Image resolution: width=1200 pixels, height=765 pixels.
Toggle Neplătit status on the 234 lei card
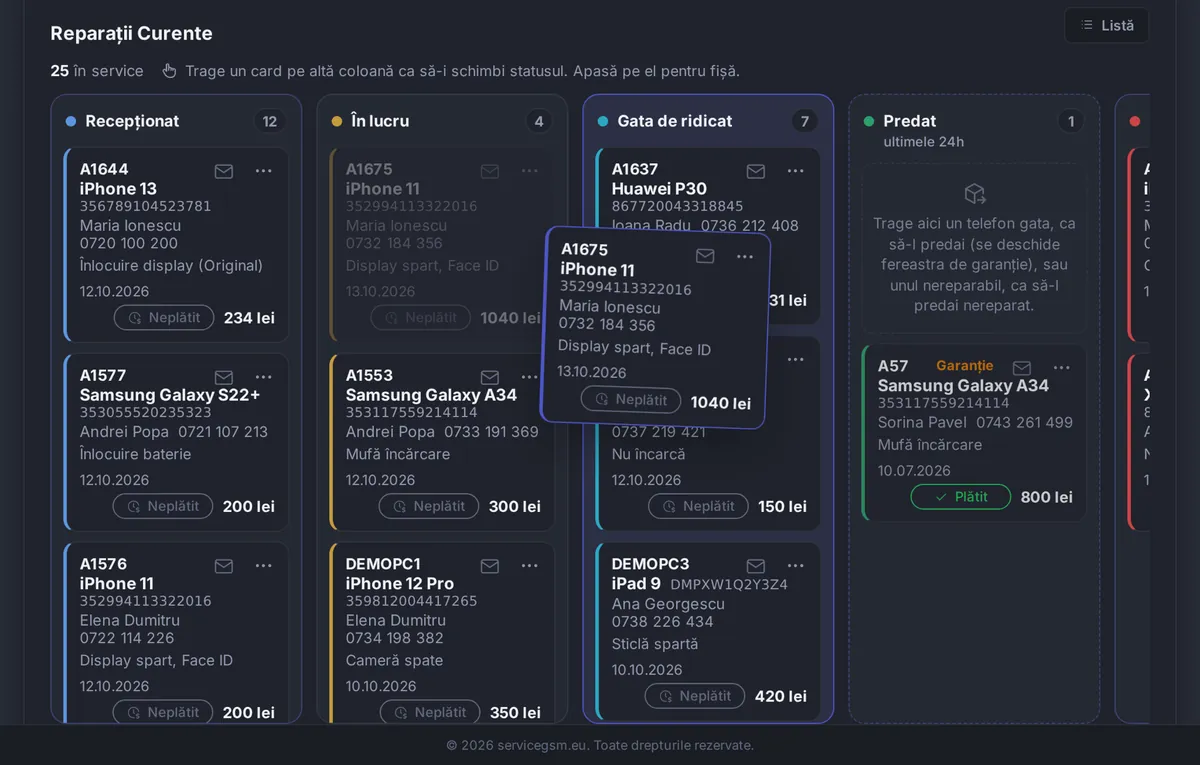164,318
